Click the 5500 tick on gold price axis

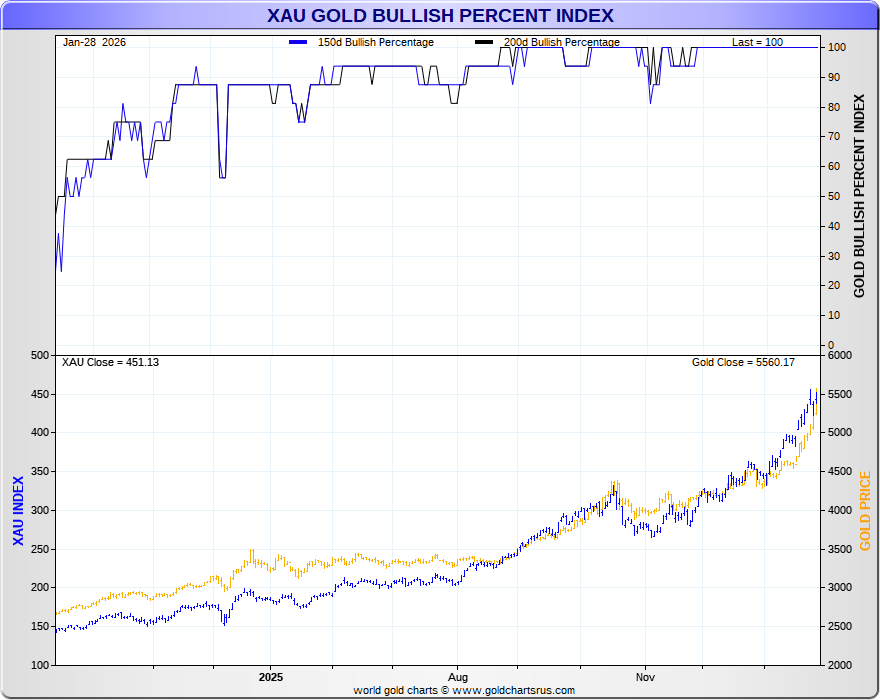840,395
